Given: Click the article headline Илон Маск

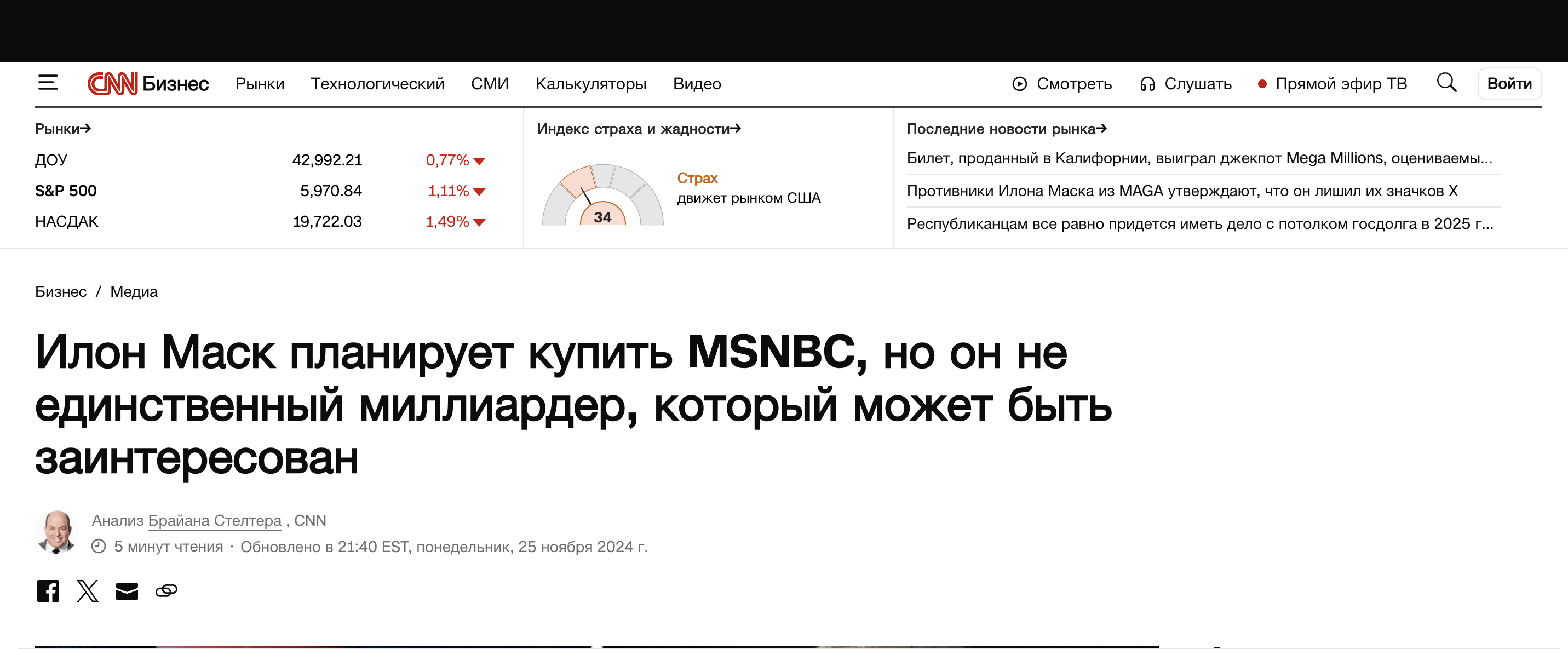Looking at the screenshot, I should (573, 405).
